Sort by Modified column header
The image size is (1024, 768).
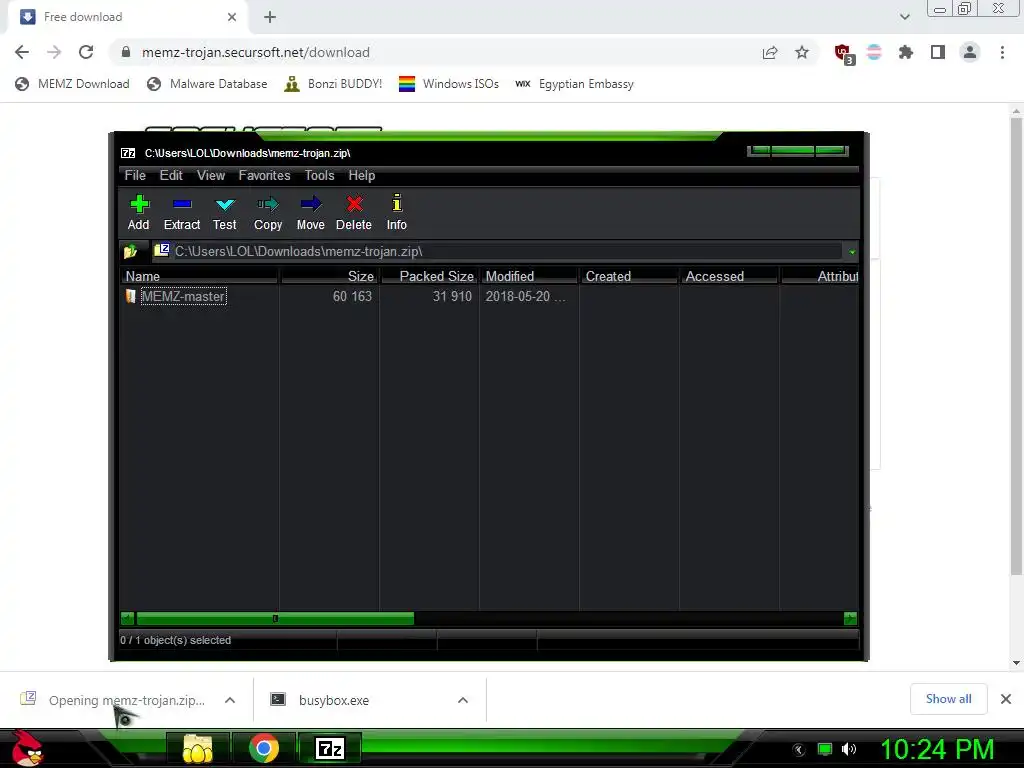tap(529, 276)
